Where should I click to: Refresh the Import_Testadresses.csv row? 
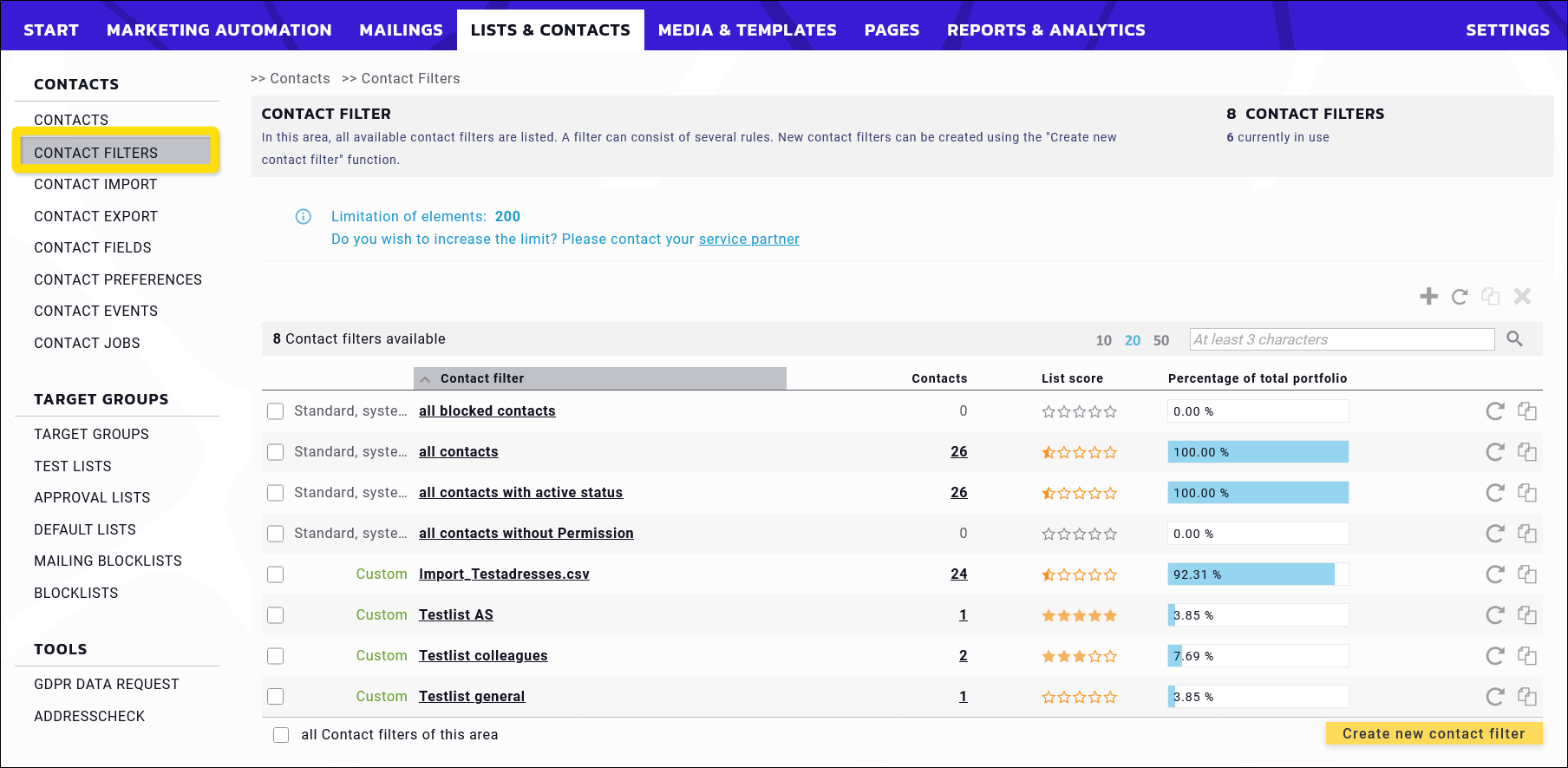pos(1494,574)
